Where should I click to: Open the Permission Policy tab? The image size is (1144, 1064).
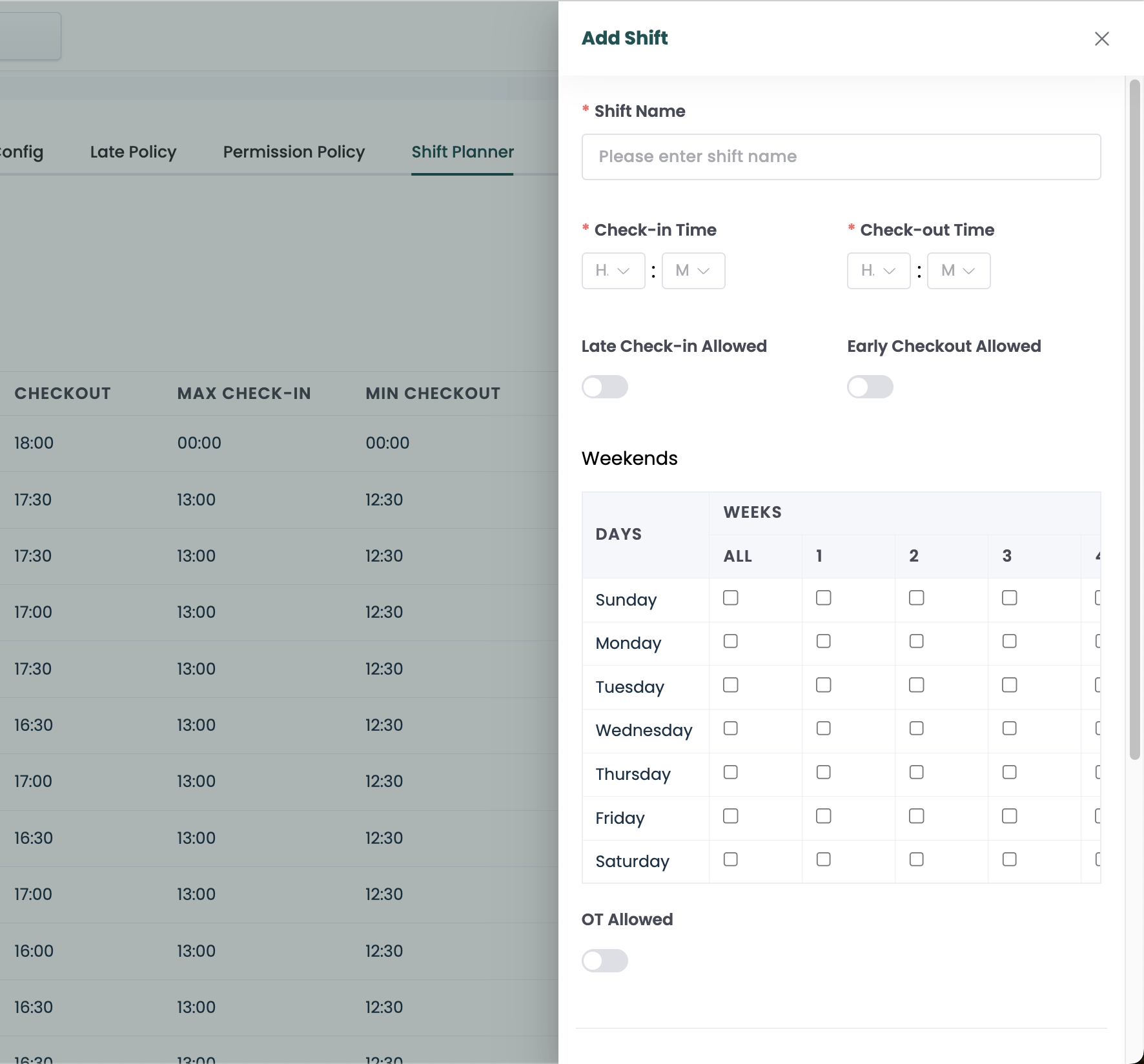pyautogui.click(x=294, y=152)
